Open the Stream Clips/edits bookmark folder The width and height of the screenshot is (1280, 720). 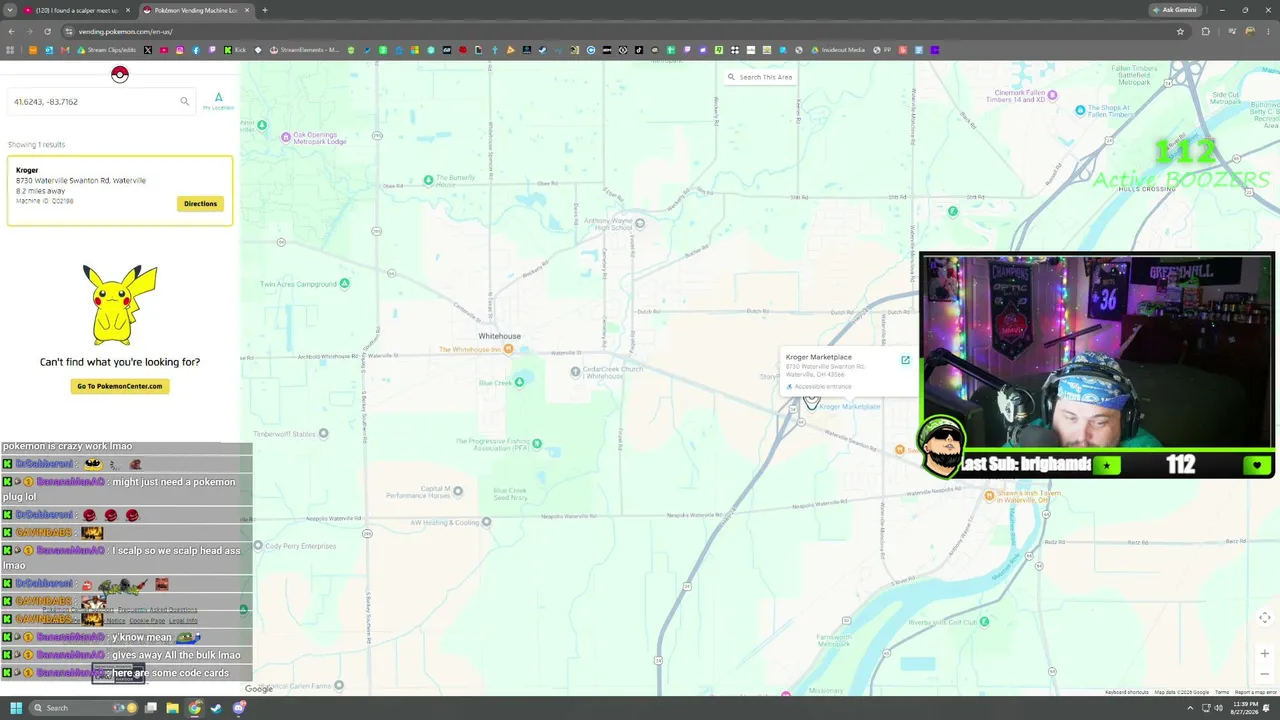point(107,50)
